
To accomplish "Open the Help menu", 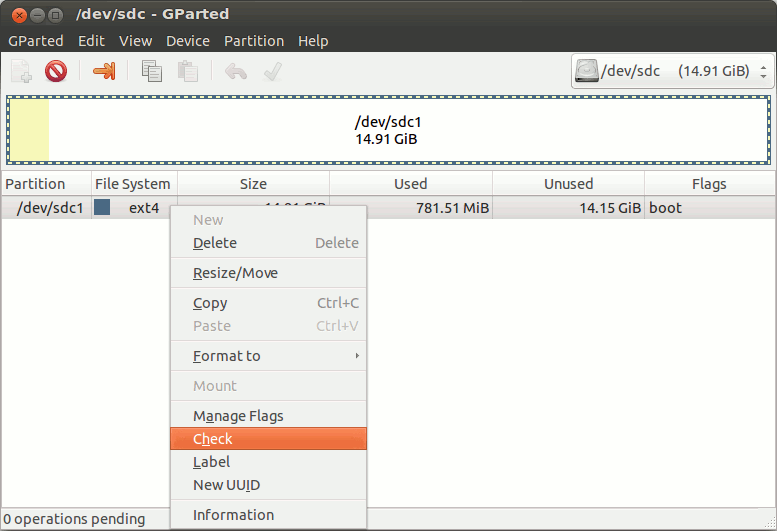I will (x=313, y=41).
